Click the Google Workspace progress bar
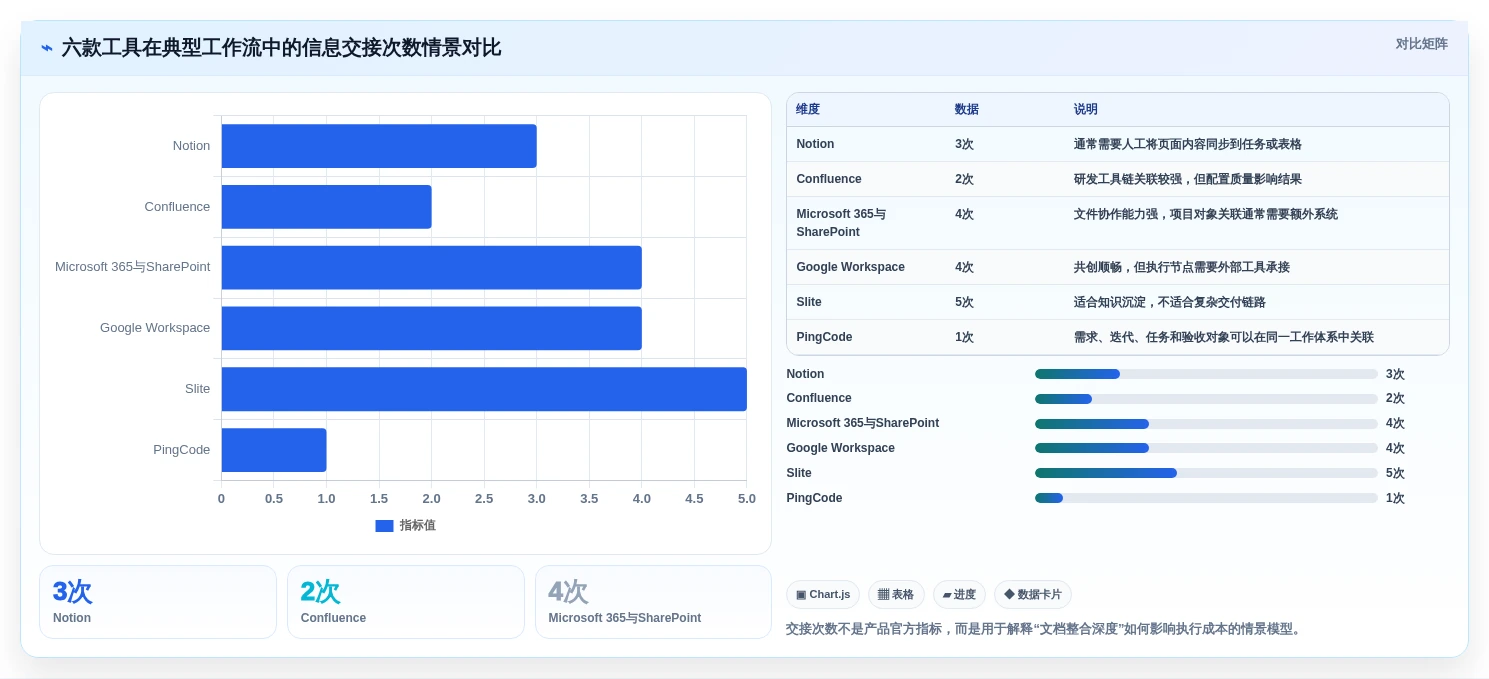The height and width of the screenshot is (679, 1489). 1206,448
